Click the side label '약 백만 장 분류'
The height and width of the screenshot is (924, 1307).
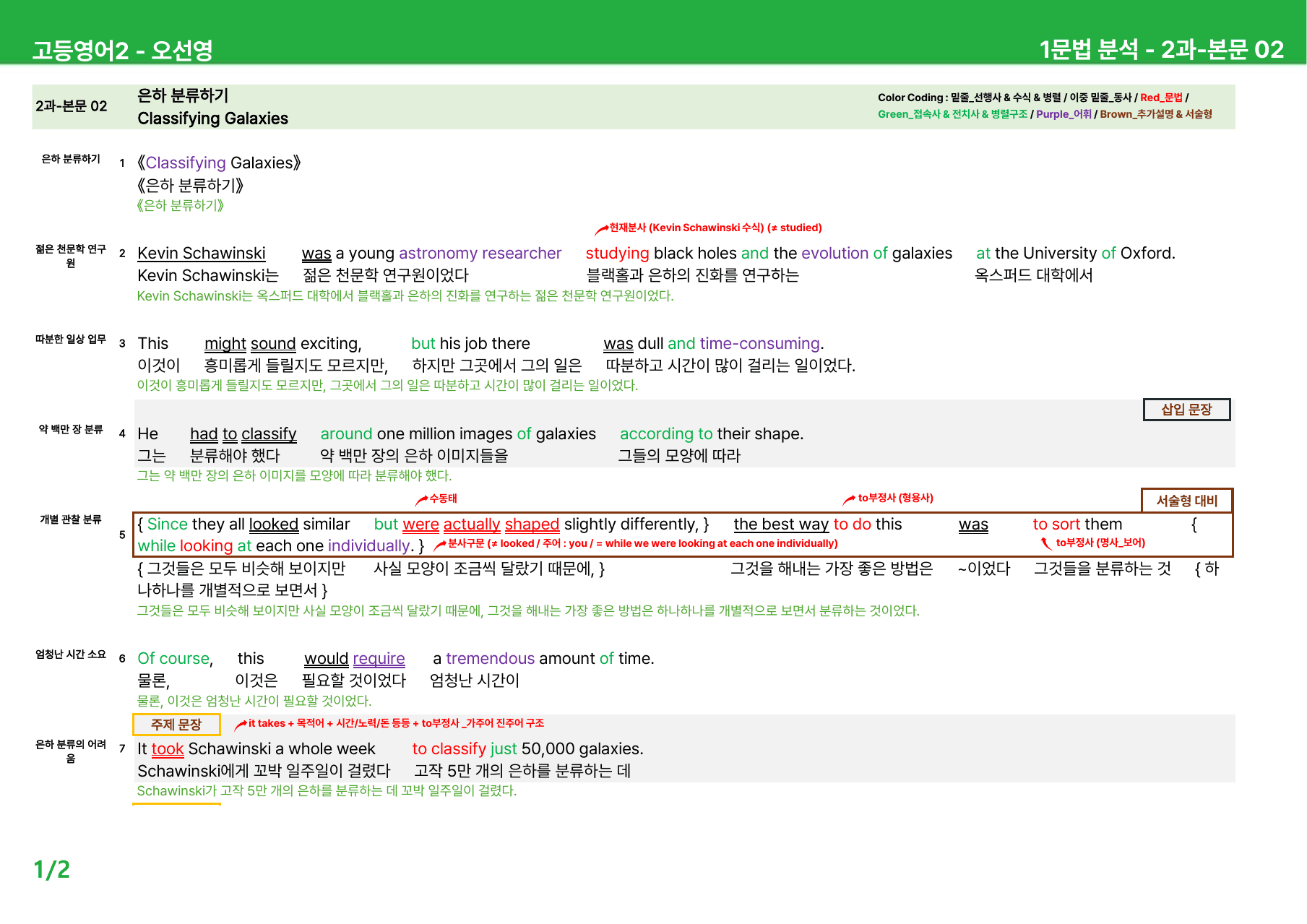coord(71,429)
